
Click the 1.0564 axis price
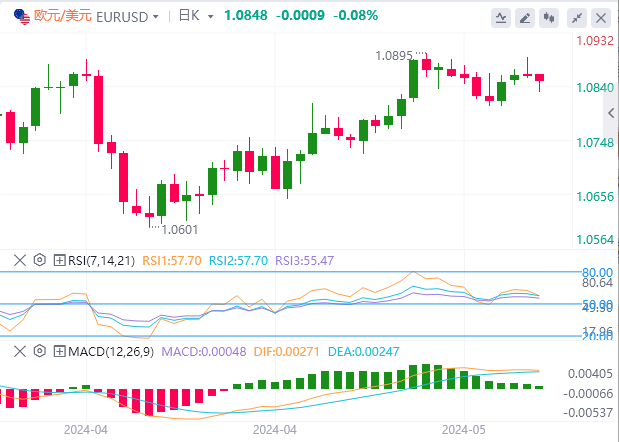coord(595,240)
